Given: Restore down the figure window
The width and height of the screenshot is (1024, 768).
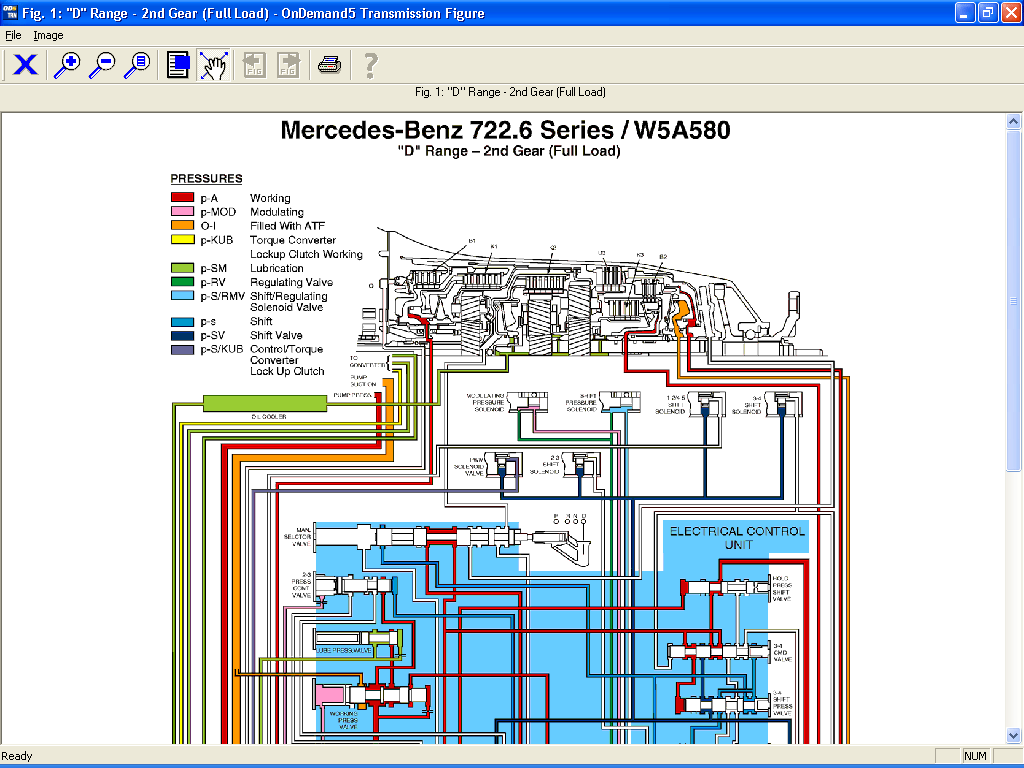Looking at the screenshot, I should (x=988, y=12).
